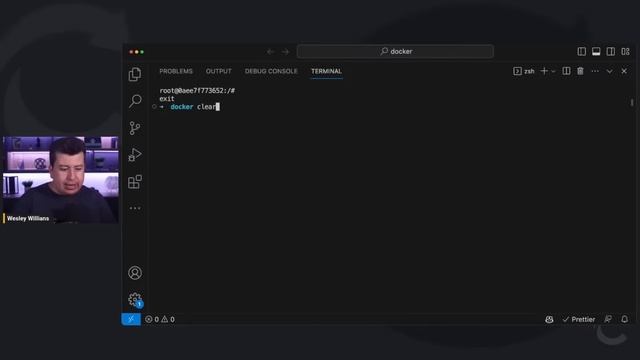Close the terminal panel
Image resolution: width=640 pixels, height=360 pixels.
coord(624,71)
